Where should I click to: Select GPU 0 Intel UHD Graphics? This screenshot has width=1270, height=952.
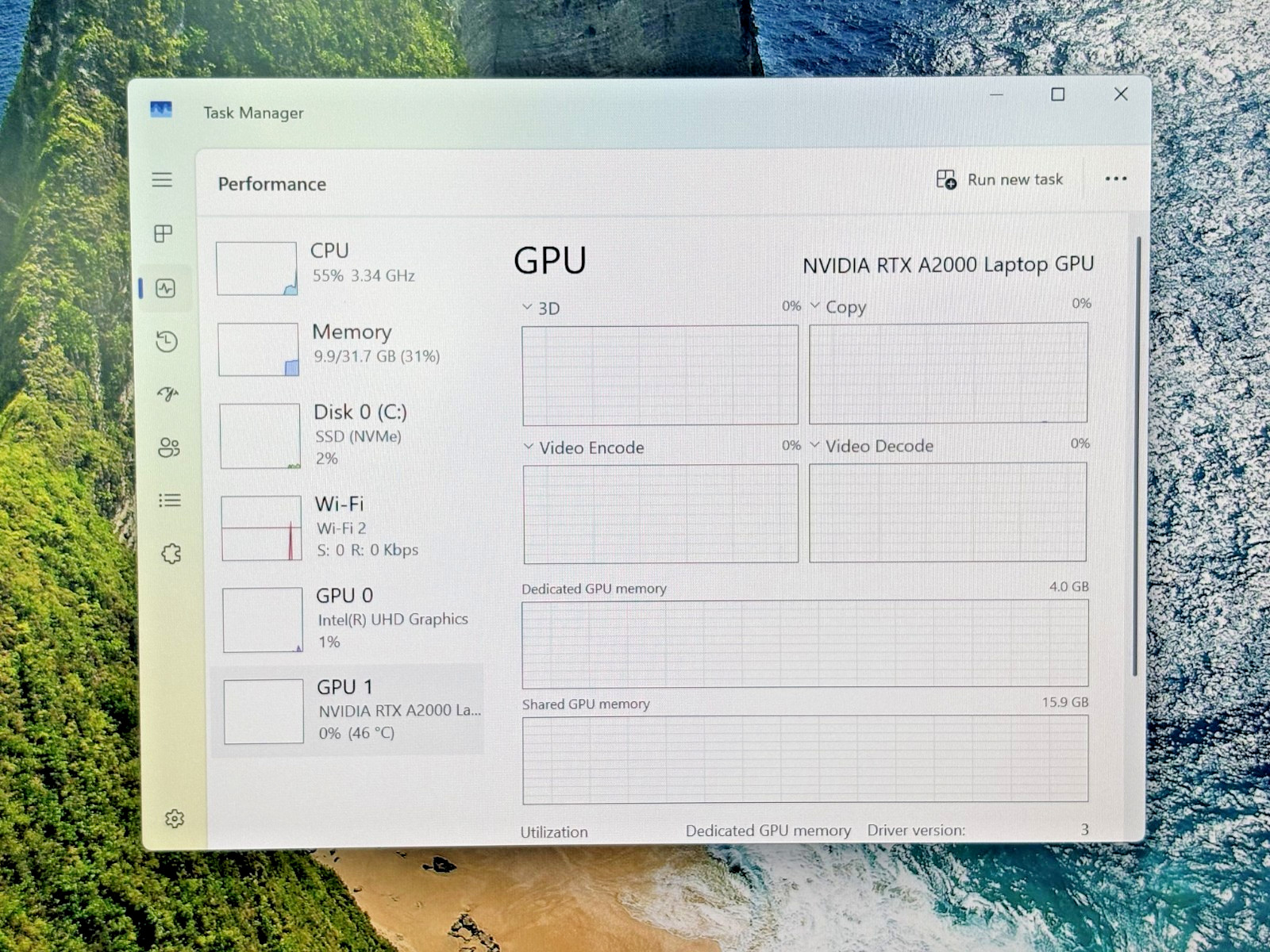point(352,619)
